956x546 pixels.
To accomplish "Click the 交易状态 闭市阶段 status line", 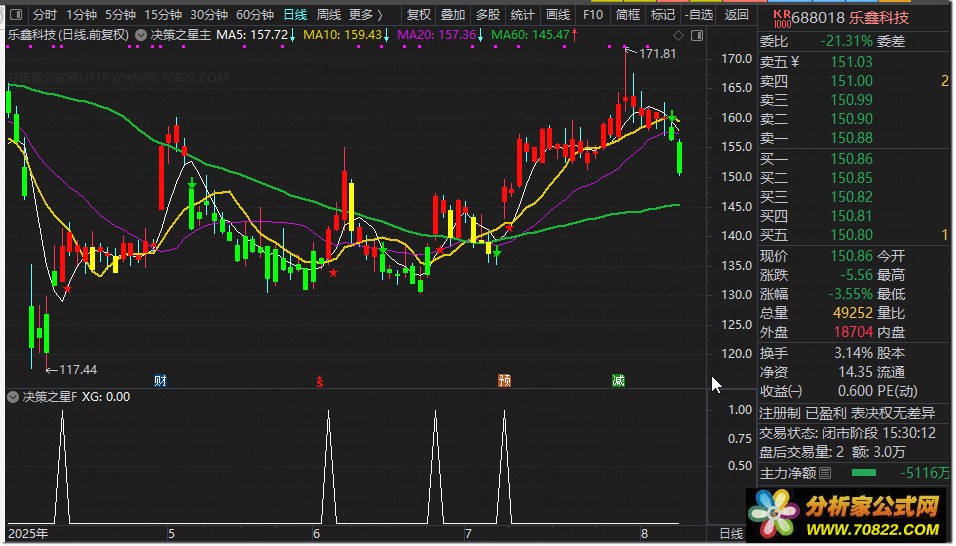I will tap(847, 433).
